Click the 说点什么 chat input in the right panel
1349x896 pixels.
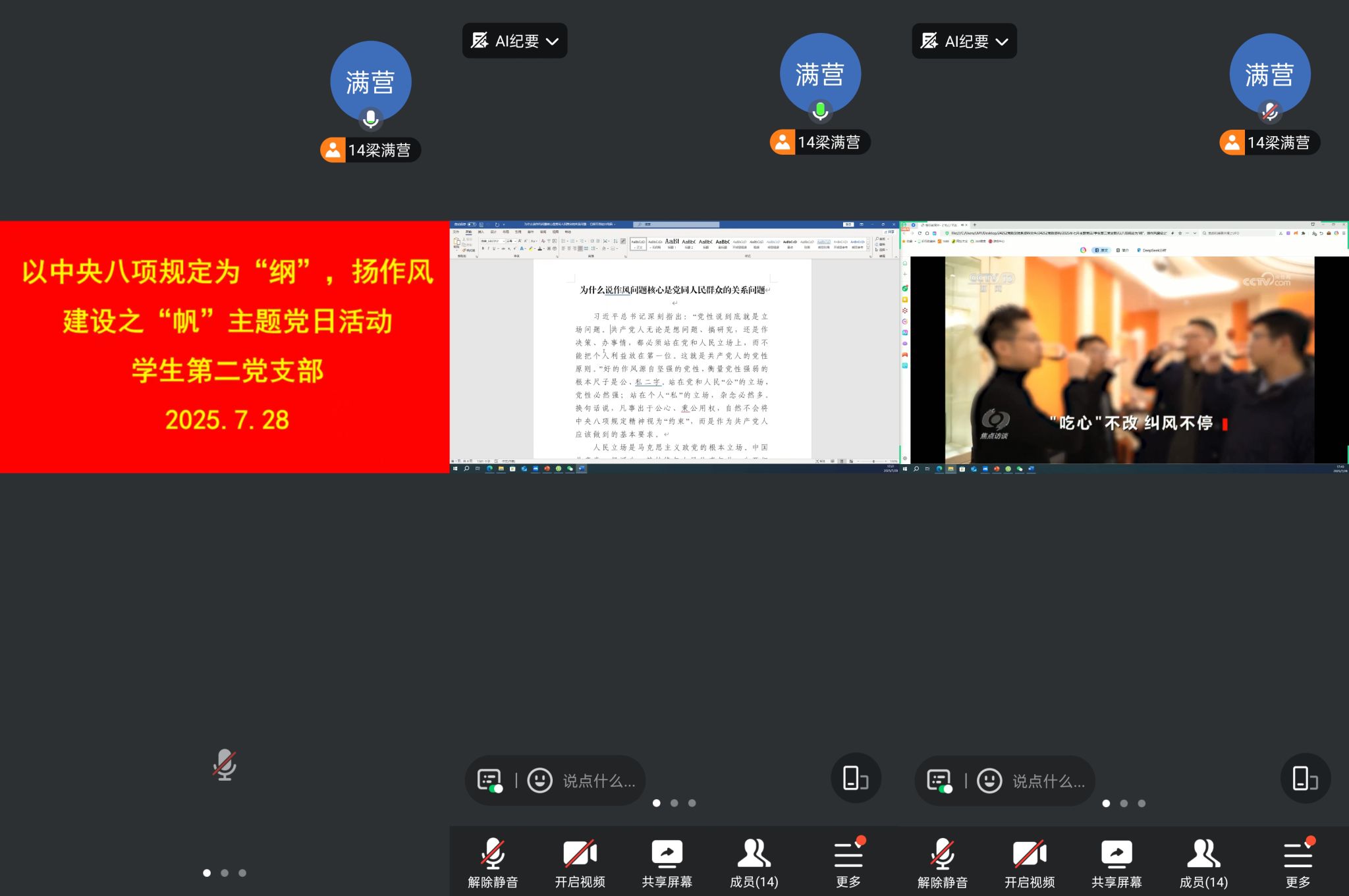tap(1047, 781)
